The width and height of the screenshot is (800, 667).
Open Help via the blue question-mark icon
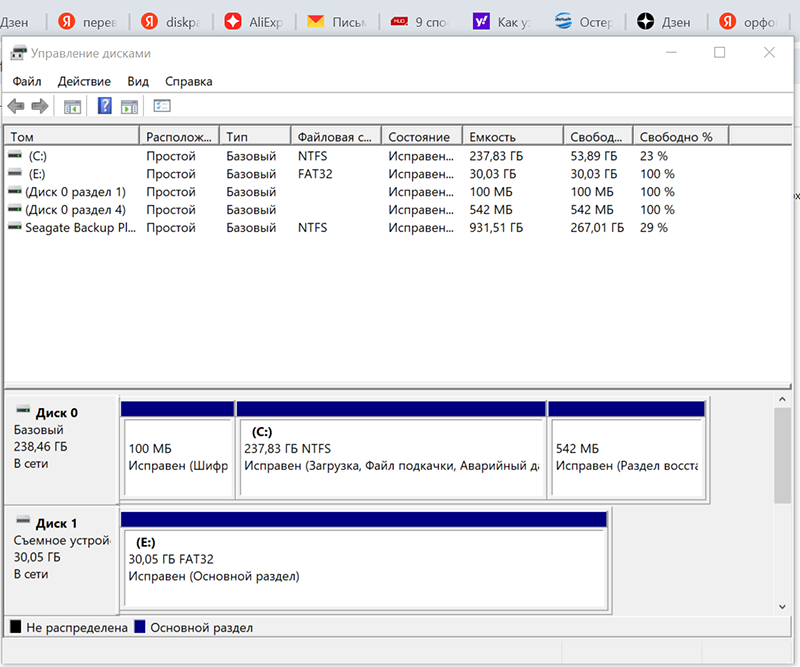click(105, 106)
